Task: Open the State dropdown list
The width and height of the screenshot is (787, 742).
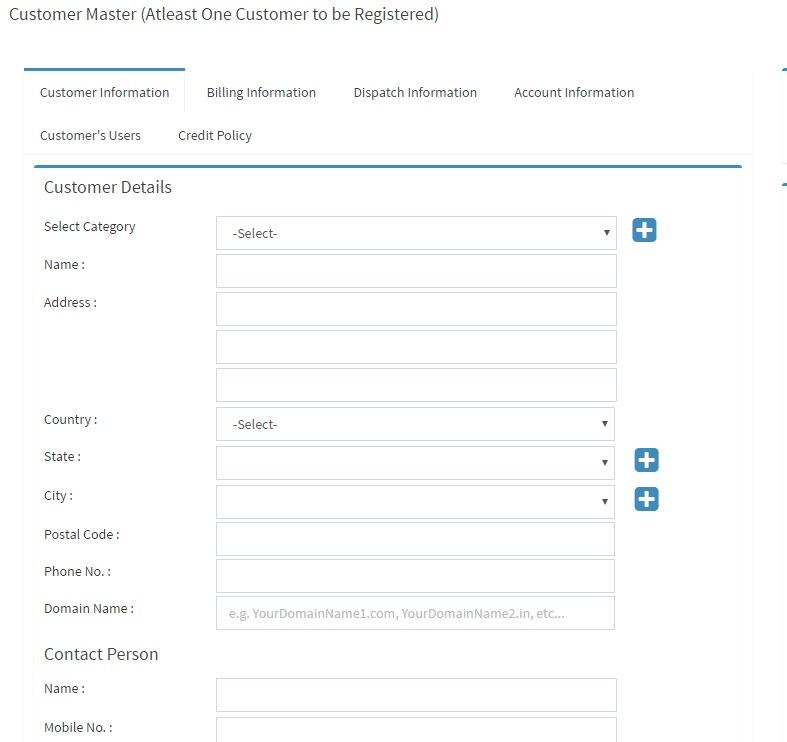Action: tap(415, 463)
